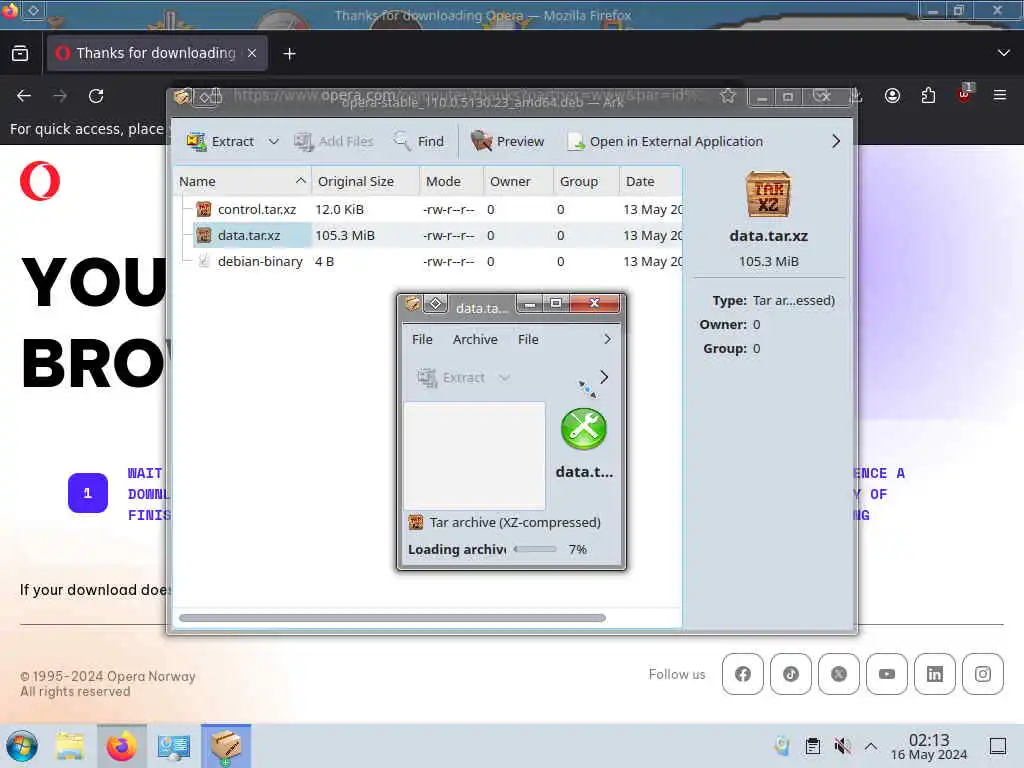Open Opera TikTok link
The width and height of the screenshot is (1024, 768).
791,674
